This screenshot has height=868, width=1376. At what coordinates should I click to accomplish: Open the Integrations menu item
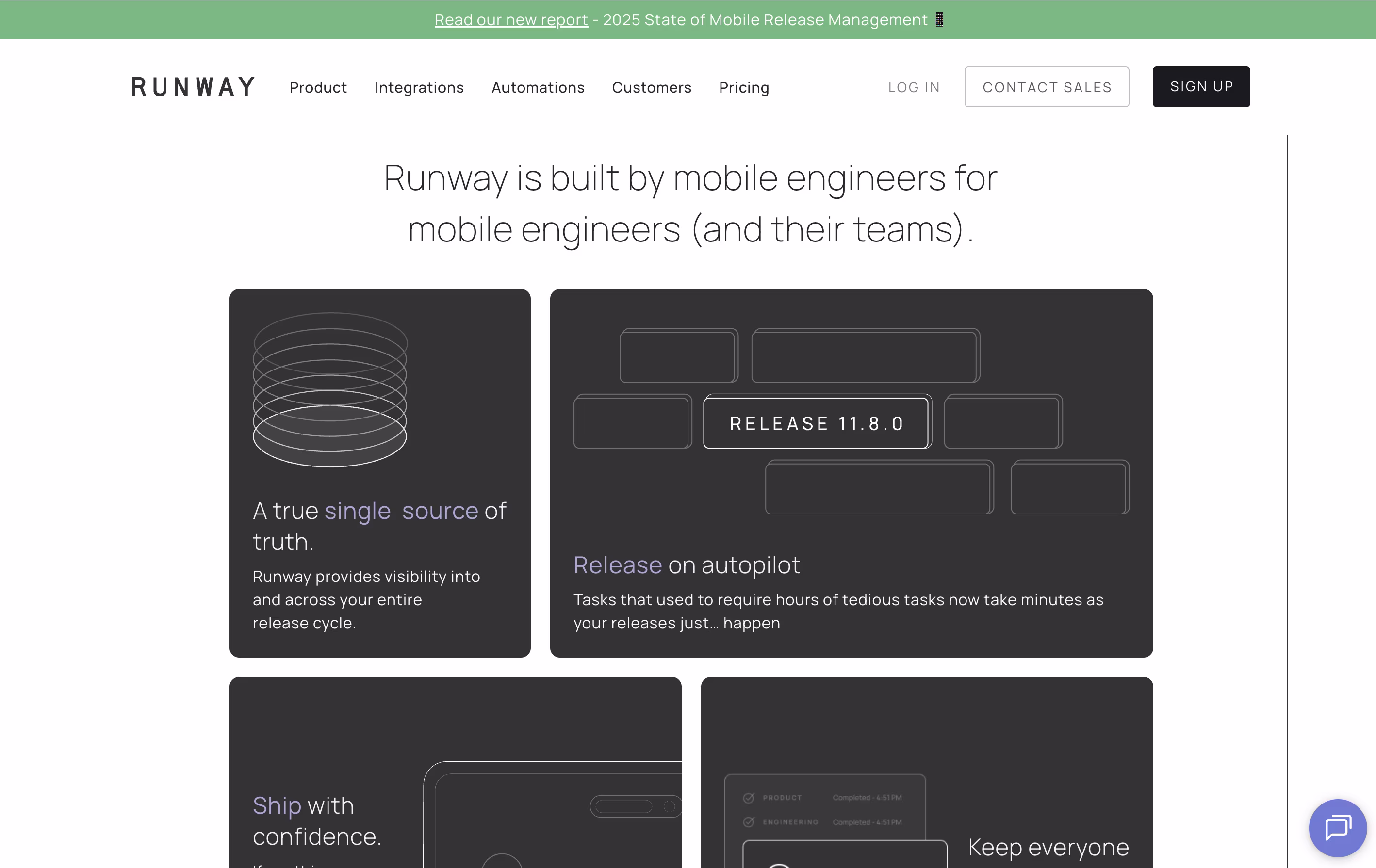419,87
